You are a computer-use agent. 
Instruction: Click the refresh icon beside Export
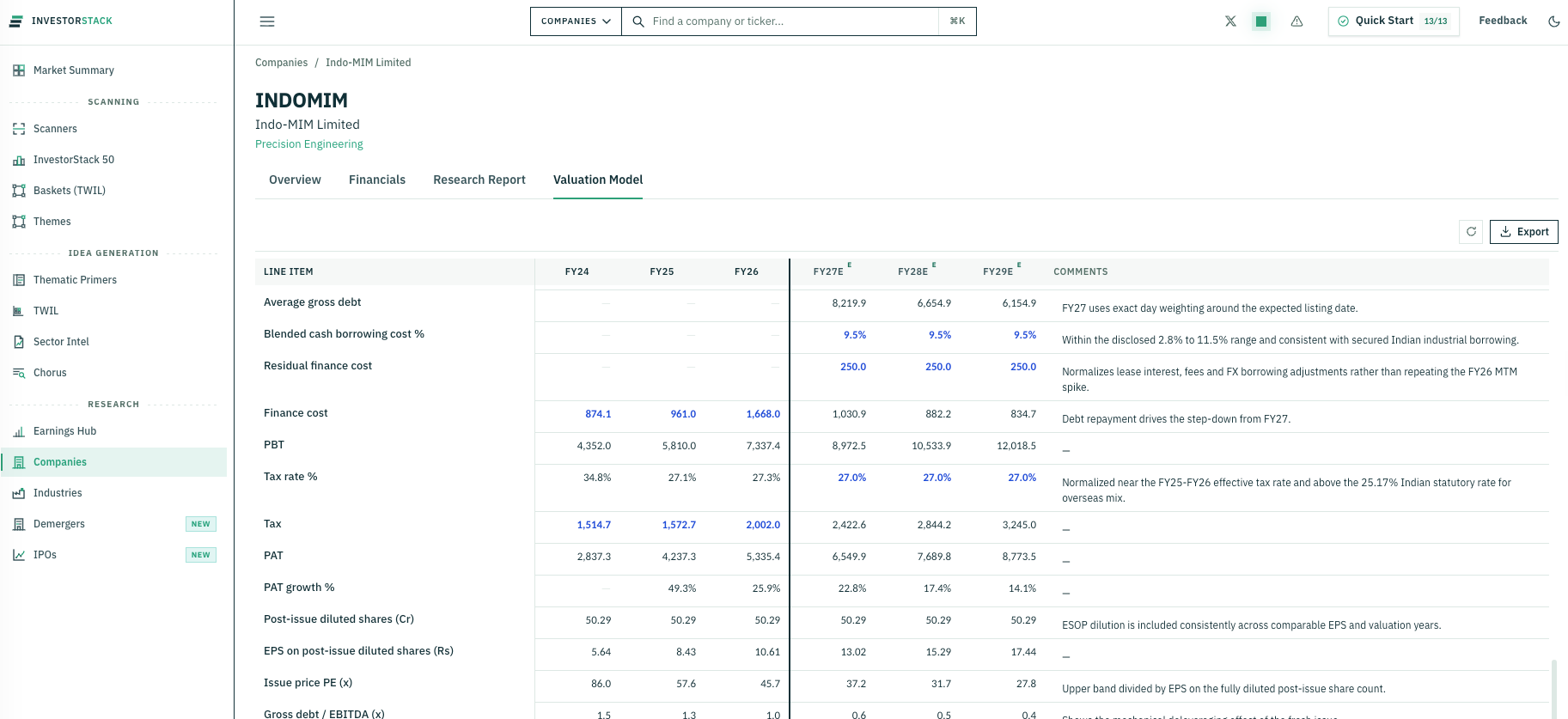click(1471, 232)
